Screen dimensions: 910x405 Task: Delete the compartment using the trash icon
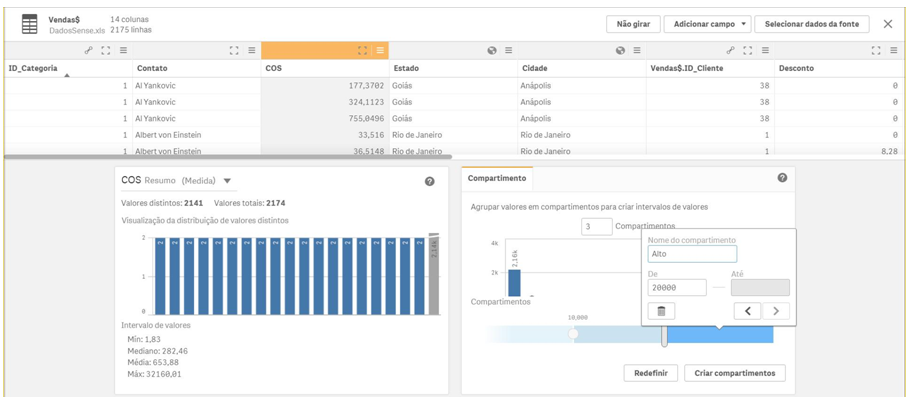pos(661,311)
